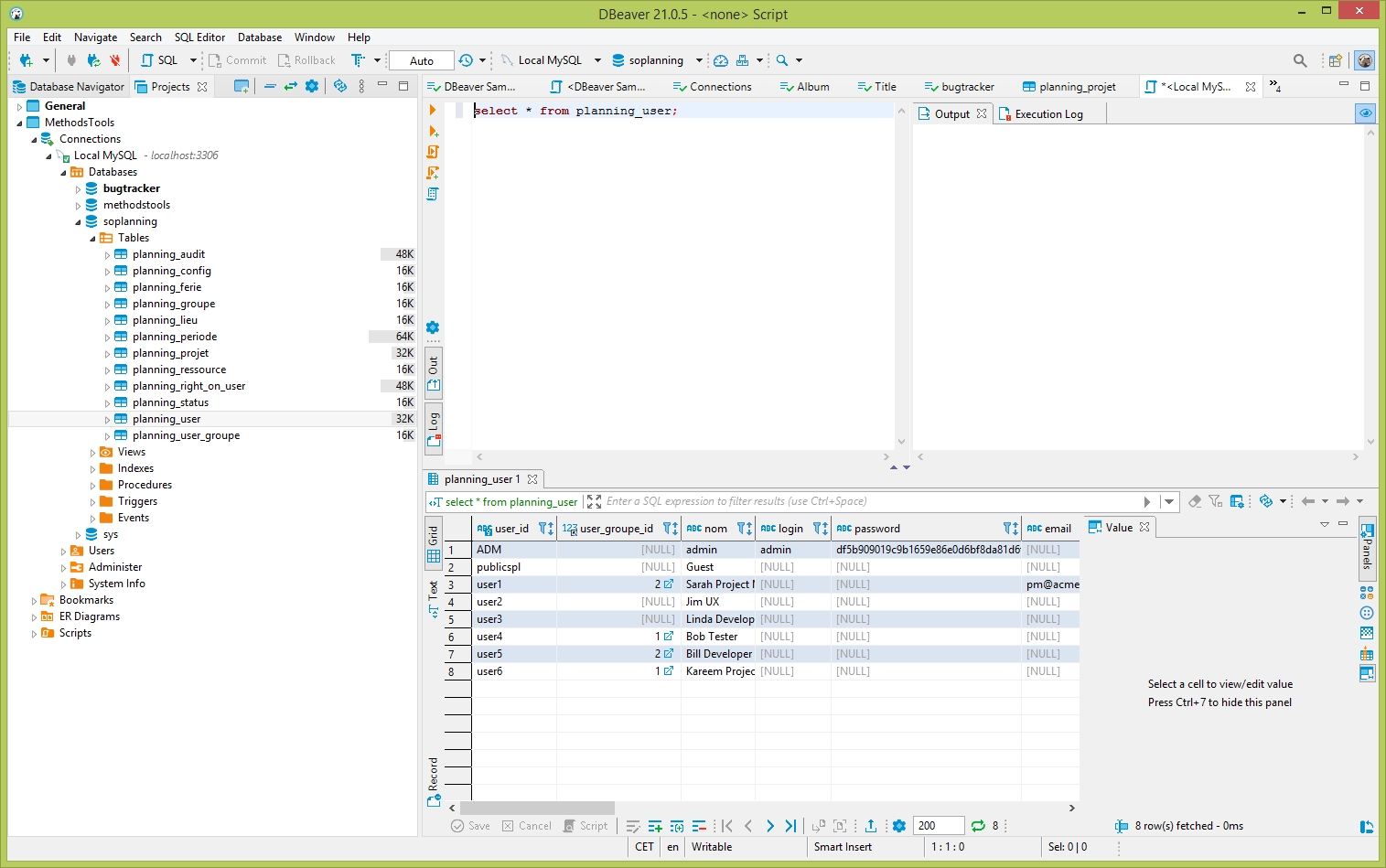Viewport: 1386px width, 868px height.
Task: Jump to the last row in results
Action: coord(790,826)
